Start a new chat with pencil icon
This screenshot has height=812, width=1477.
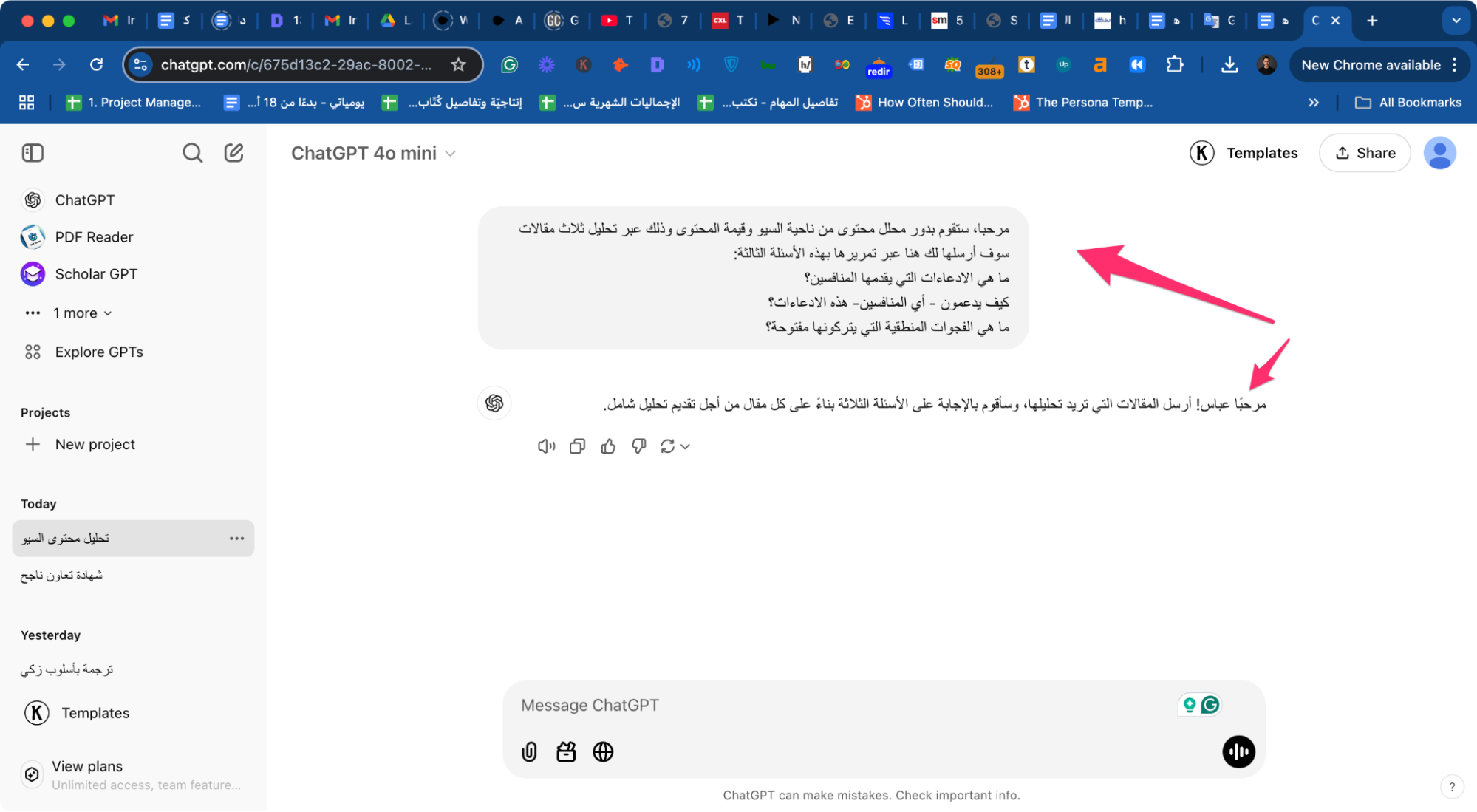(233, 153)
